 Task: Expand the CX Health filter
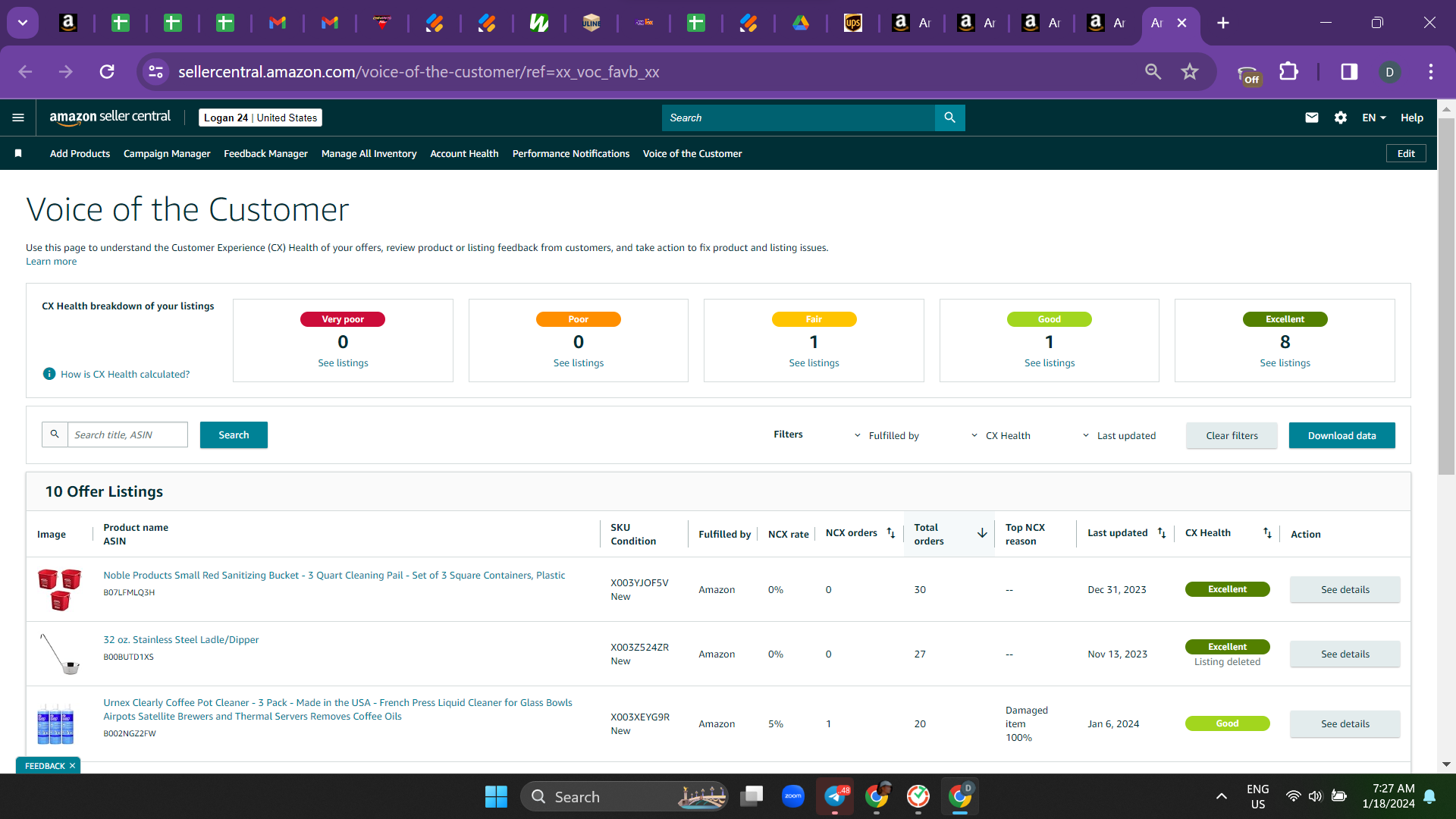tap(1000, 435)
